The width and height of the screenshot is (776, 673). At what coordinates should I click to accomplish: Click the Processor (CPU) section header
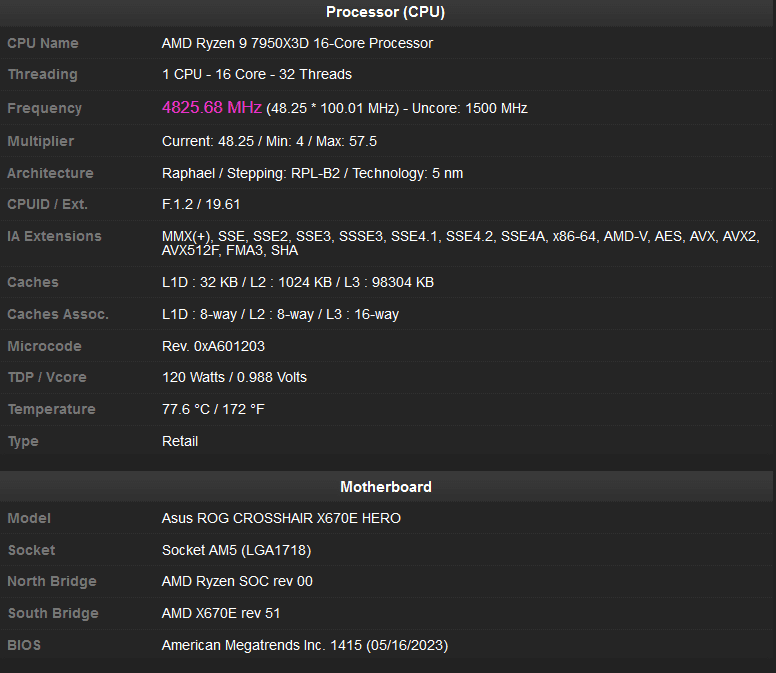[x=386, y=12]
